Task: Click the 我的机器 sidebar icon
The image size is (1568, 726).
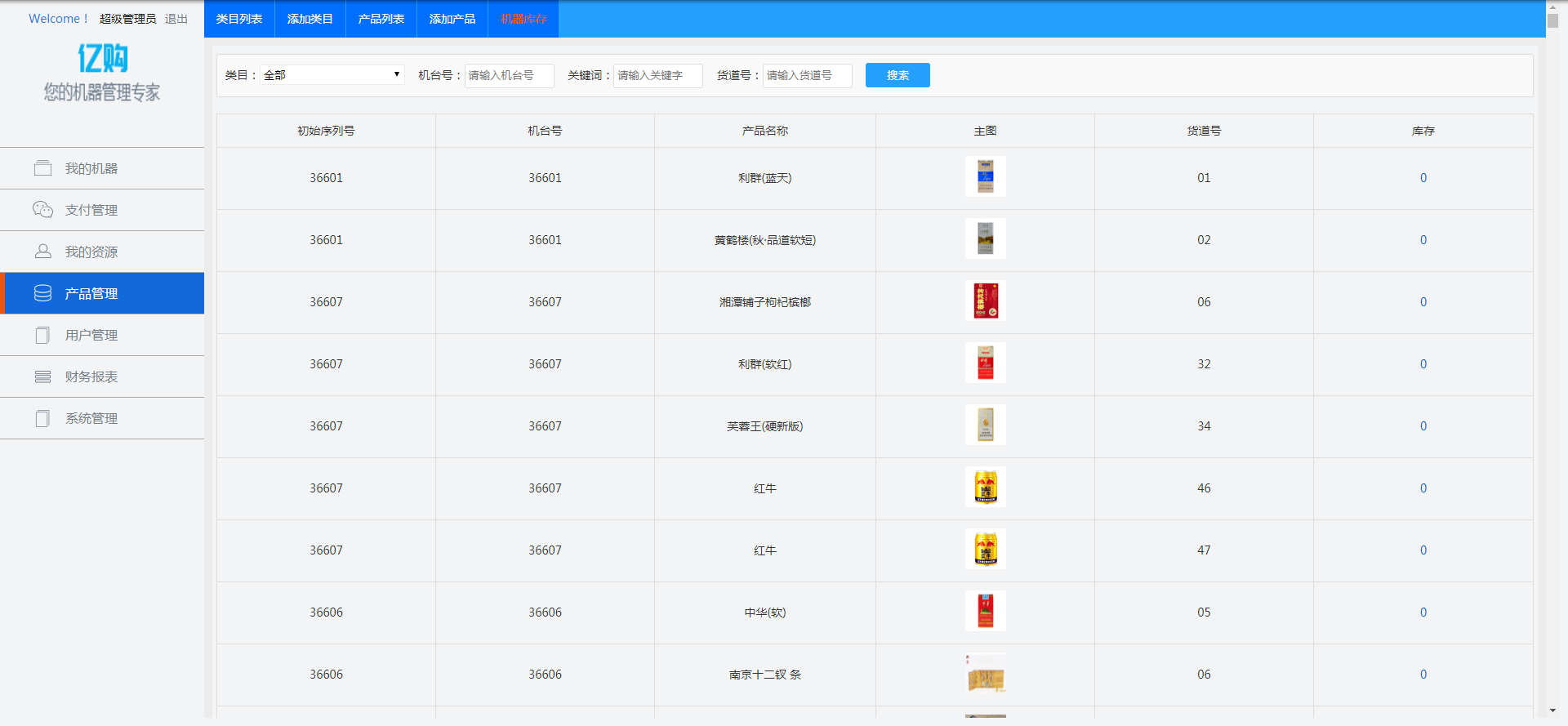Action: (x=42, y=168)
